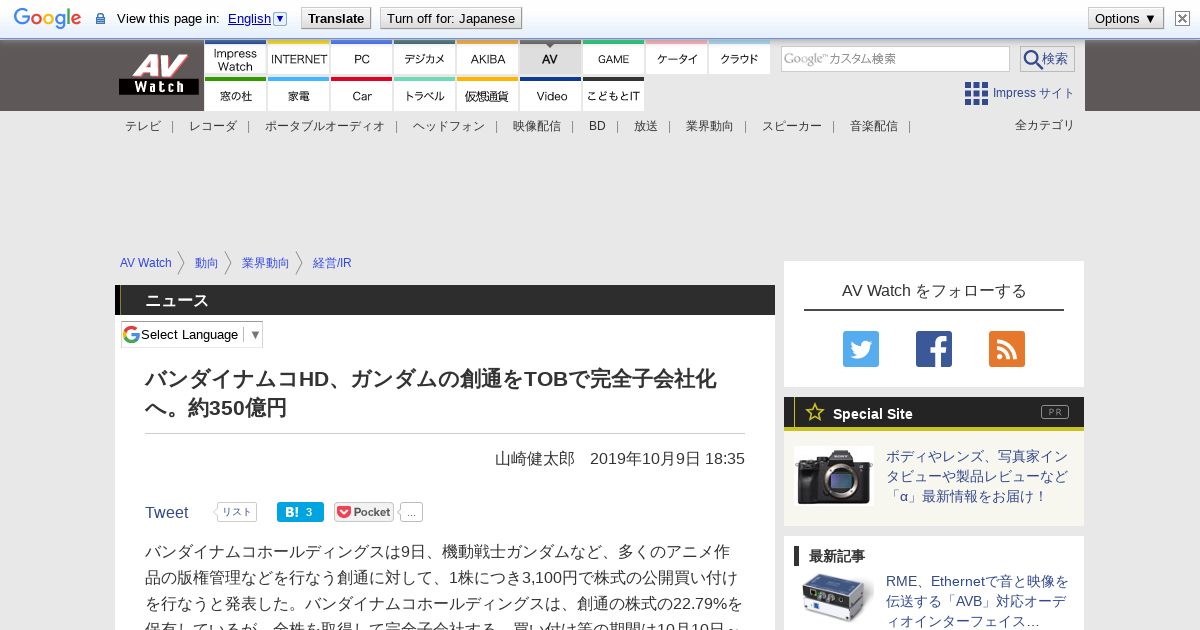Go to 音楽配信 category
Image resolution: width=1200 pixels, height=630 pixels.
coord(874,126)
